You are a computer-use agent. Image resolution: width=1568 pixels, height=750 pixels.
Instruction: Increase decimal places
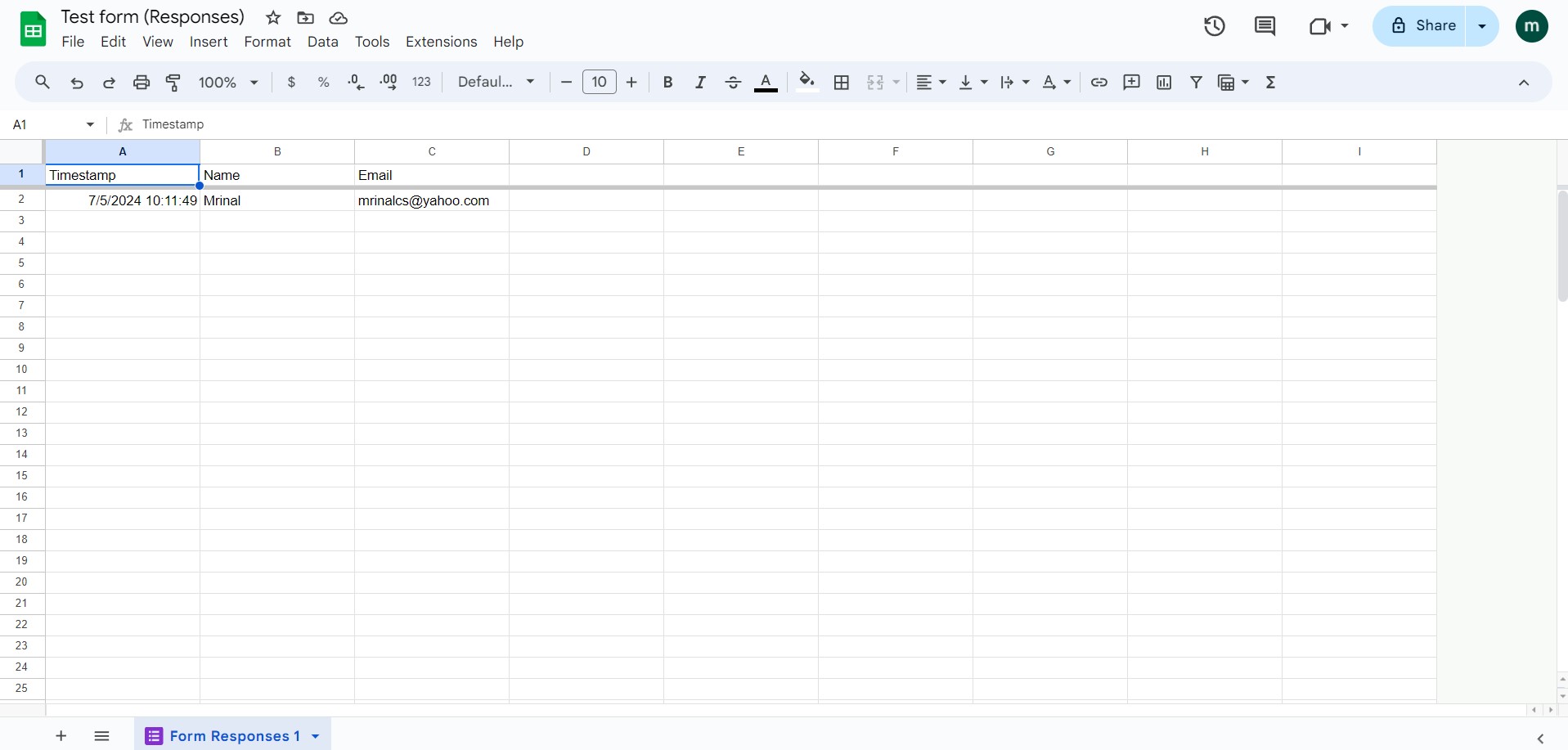coord(388,82)
